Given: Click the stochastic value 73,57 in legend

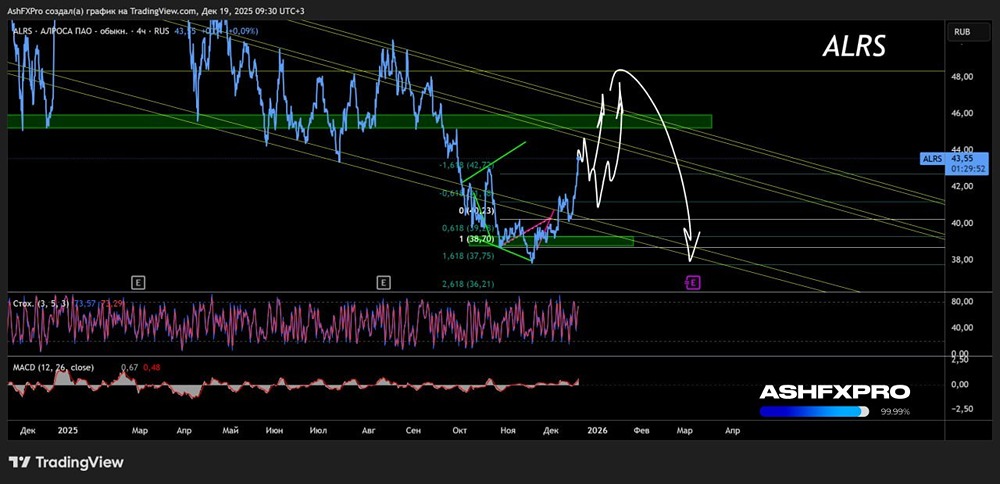Looking at the screenshot, I should pyautogui.click(x=84, y=303).
